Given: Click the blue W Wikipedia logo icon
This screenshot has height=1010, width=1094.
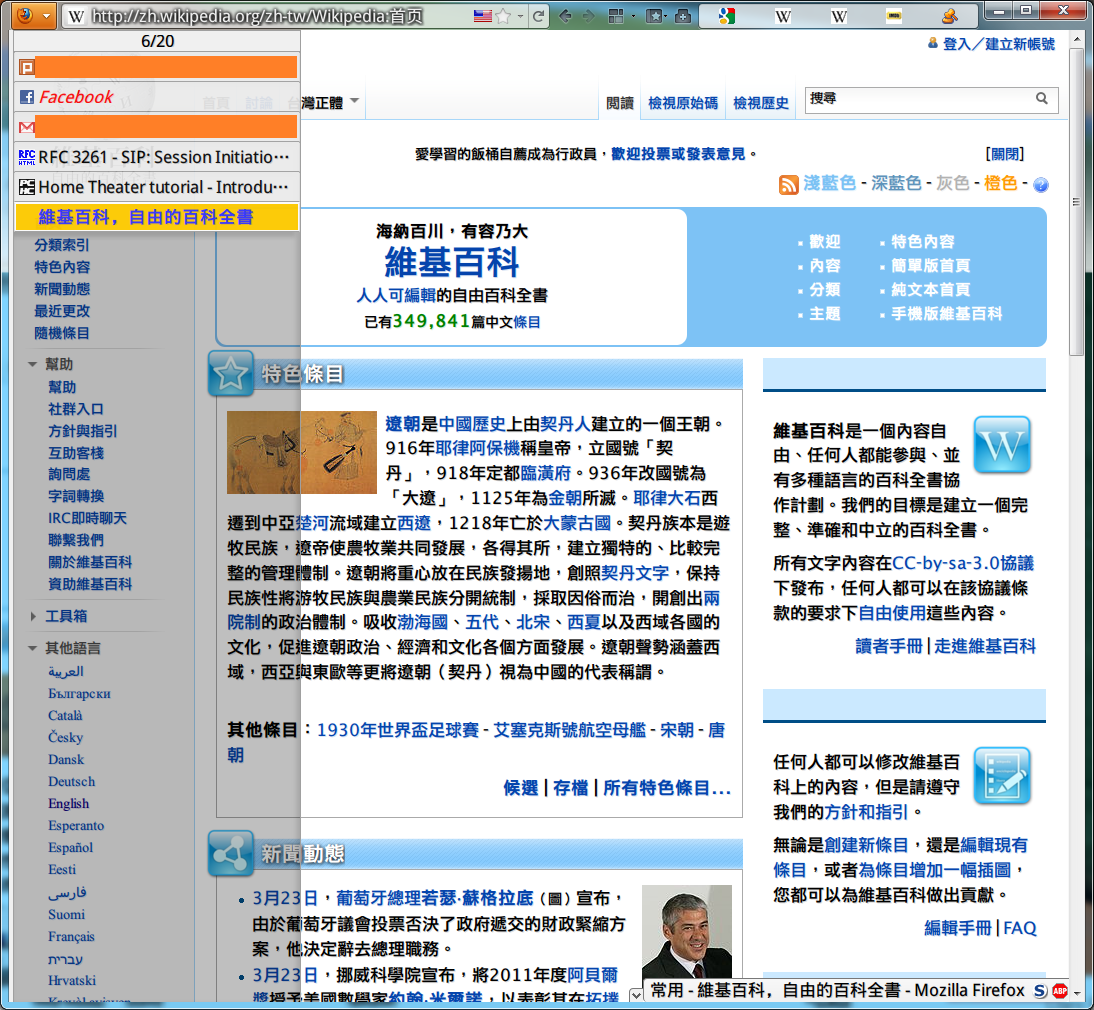Looking at the screenshot, I should coord(1002,445).
